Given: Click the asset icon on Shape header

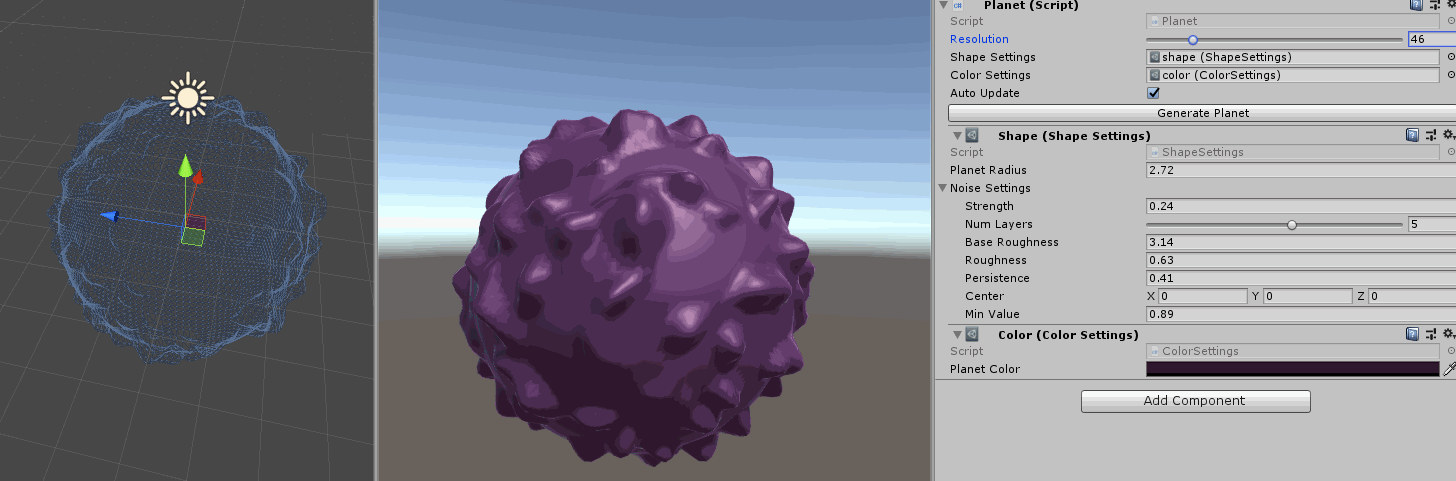Looking at the screenshot, I should (972, 135).
